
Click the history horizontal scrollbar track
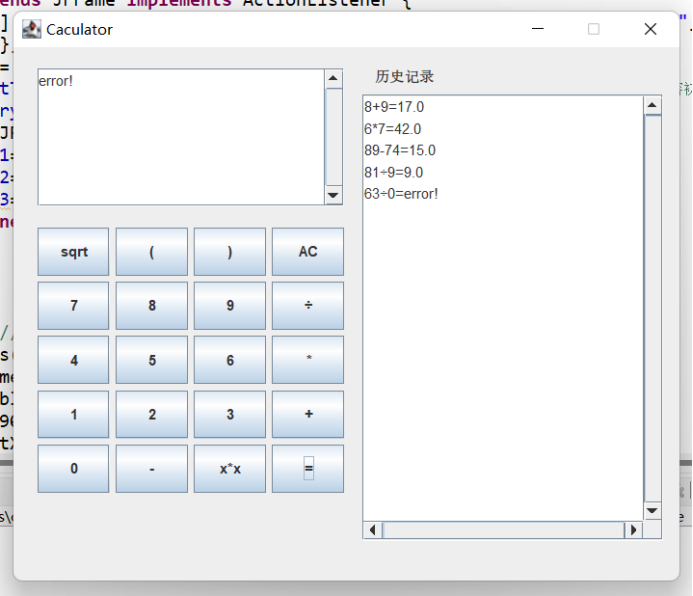tap(503, 530)
